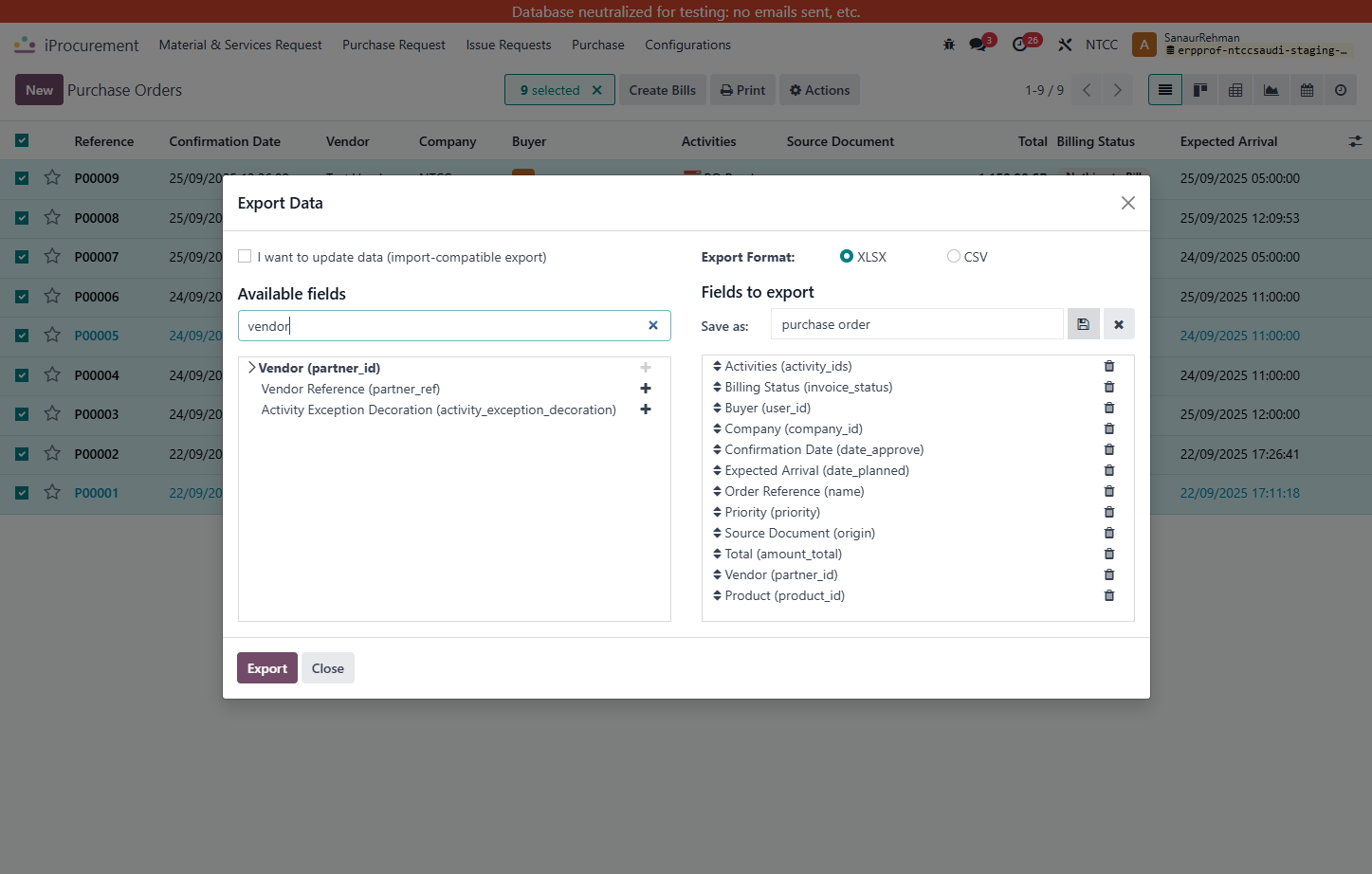
Task: Uncheck the P00009 row checkbox
Action: [22, 177]
